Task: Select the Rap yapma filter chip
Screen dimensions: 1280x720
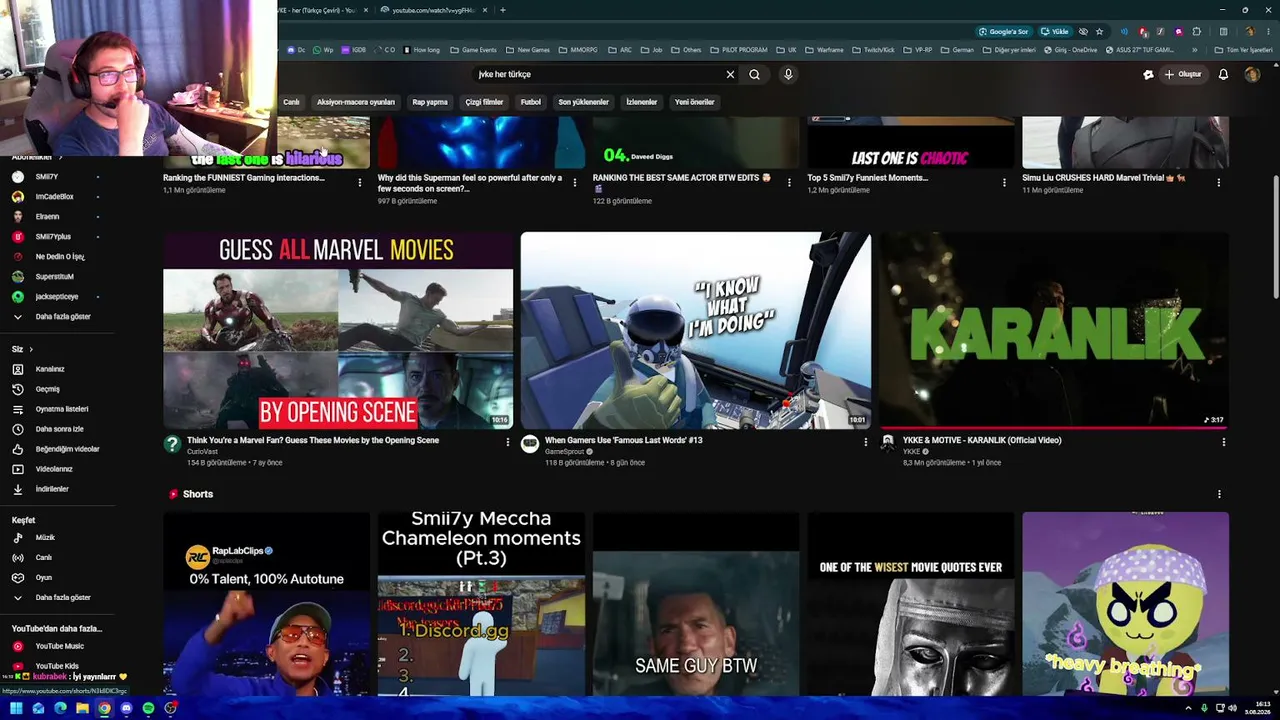Action: pos(430,102)
